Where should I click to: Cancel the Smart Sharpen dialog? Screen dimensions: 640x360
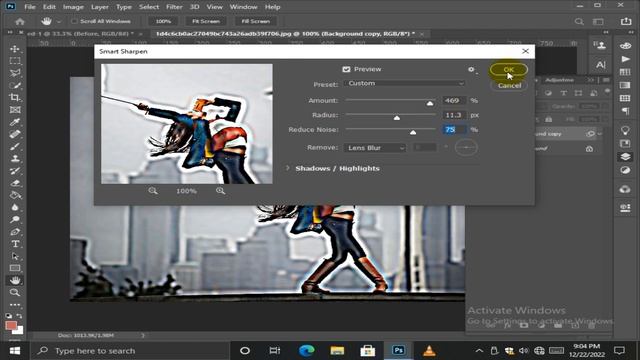click(x=509, y=85)
